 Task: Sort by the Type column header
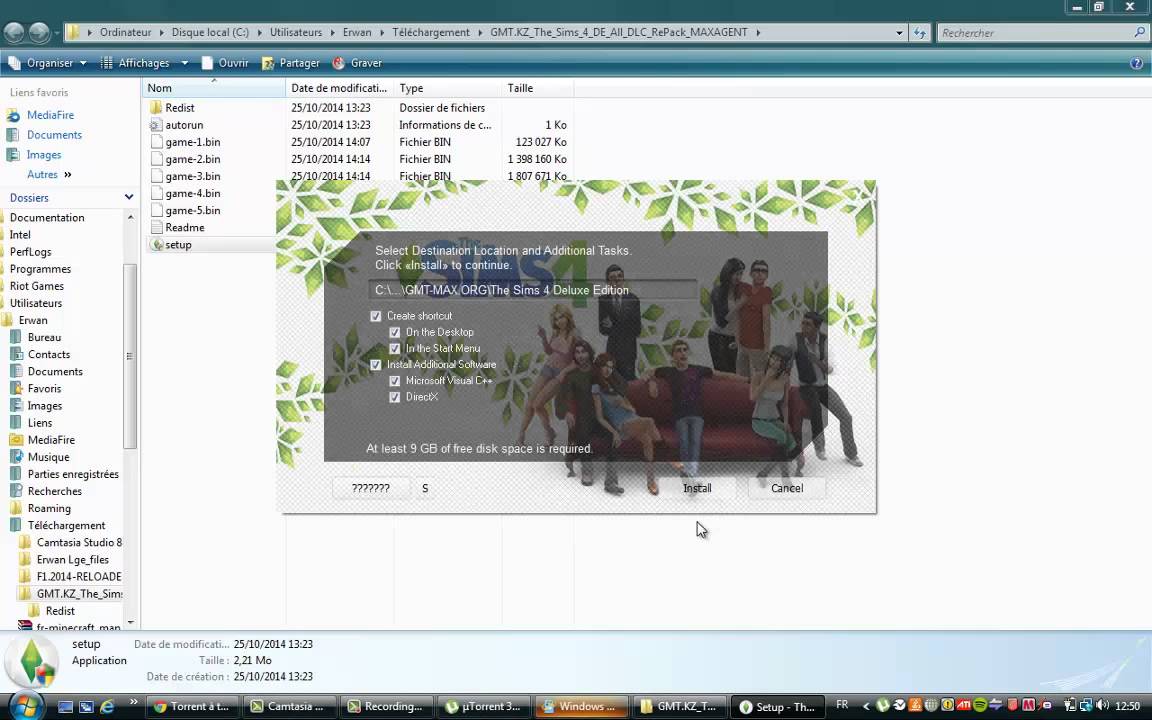coord(447,88)
